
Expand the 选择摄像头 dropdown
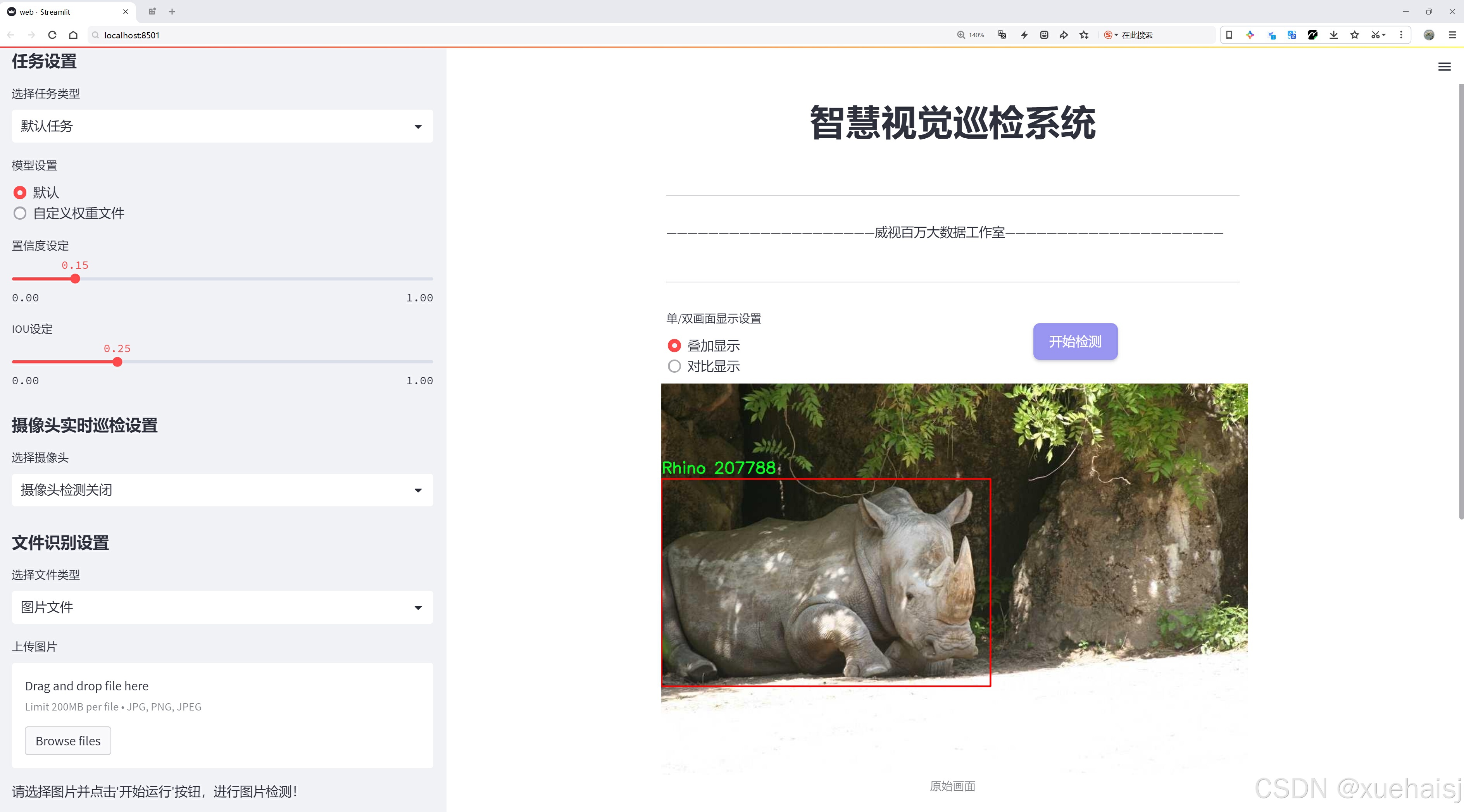(222, 490)
